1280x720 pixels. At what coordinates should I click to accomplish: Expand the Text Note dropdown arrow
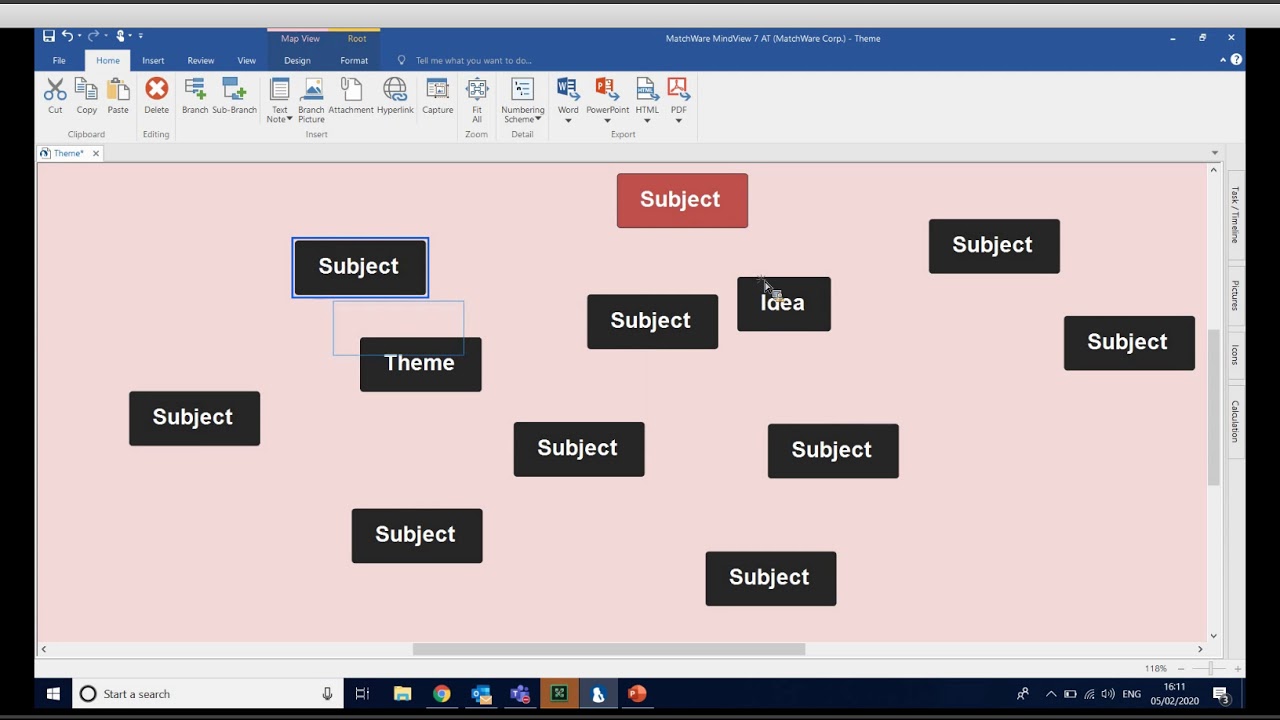click(289, 119)
